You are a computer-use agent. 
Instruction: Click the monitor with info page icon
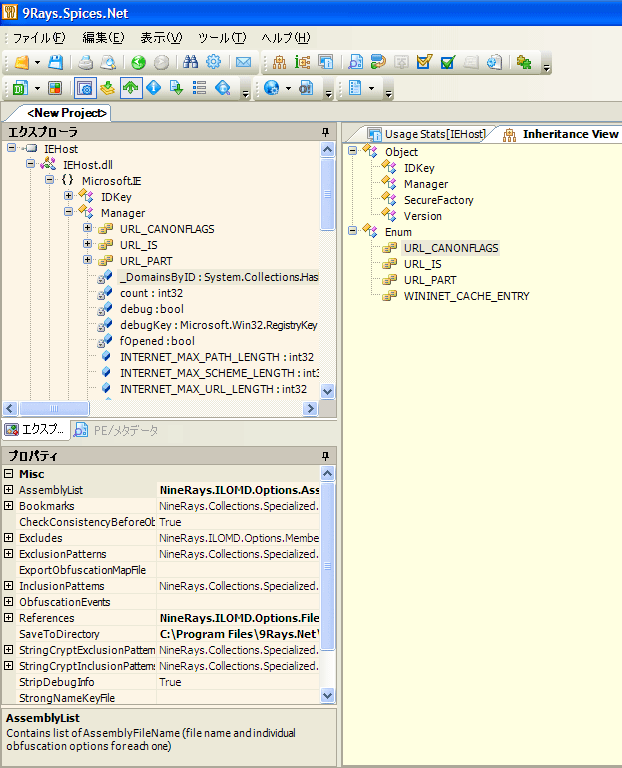tap(326, 63)
